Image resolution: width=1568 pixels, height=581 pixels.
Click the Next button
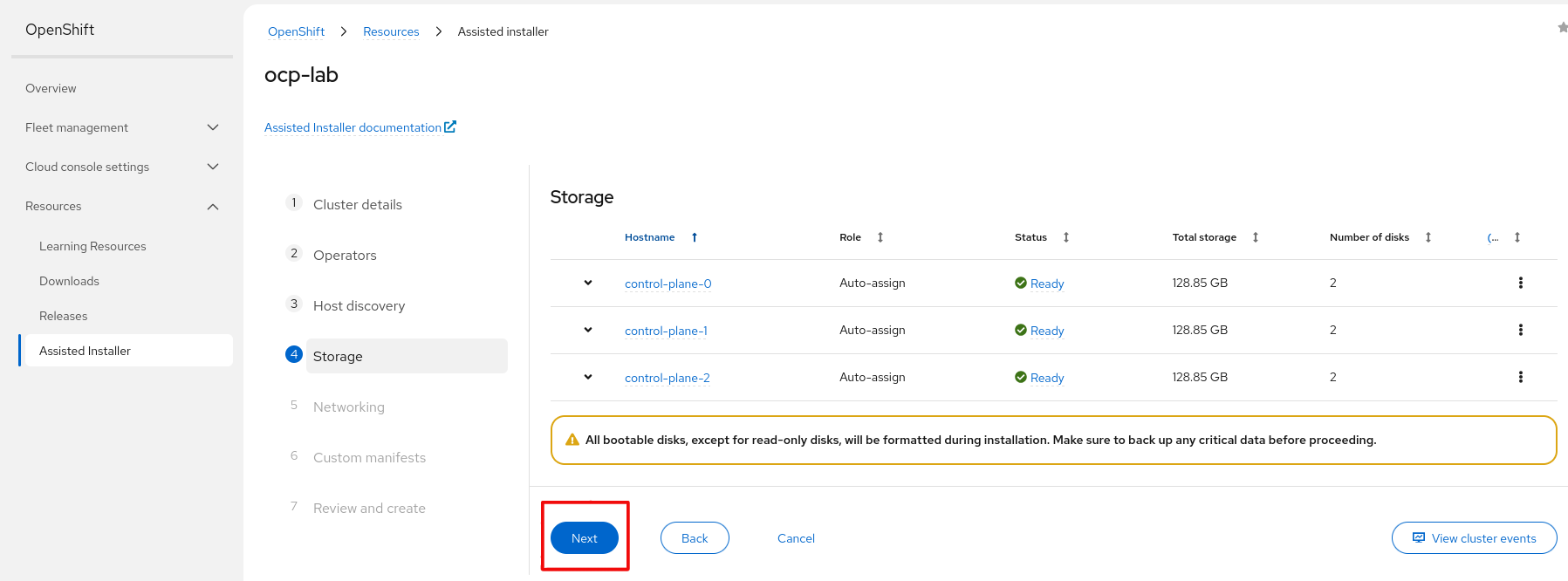point(585,538)
